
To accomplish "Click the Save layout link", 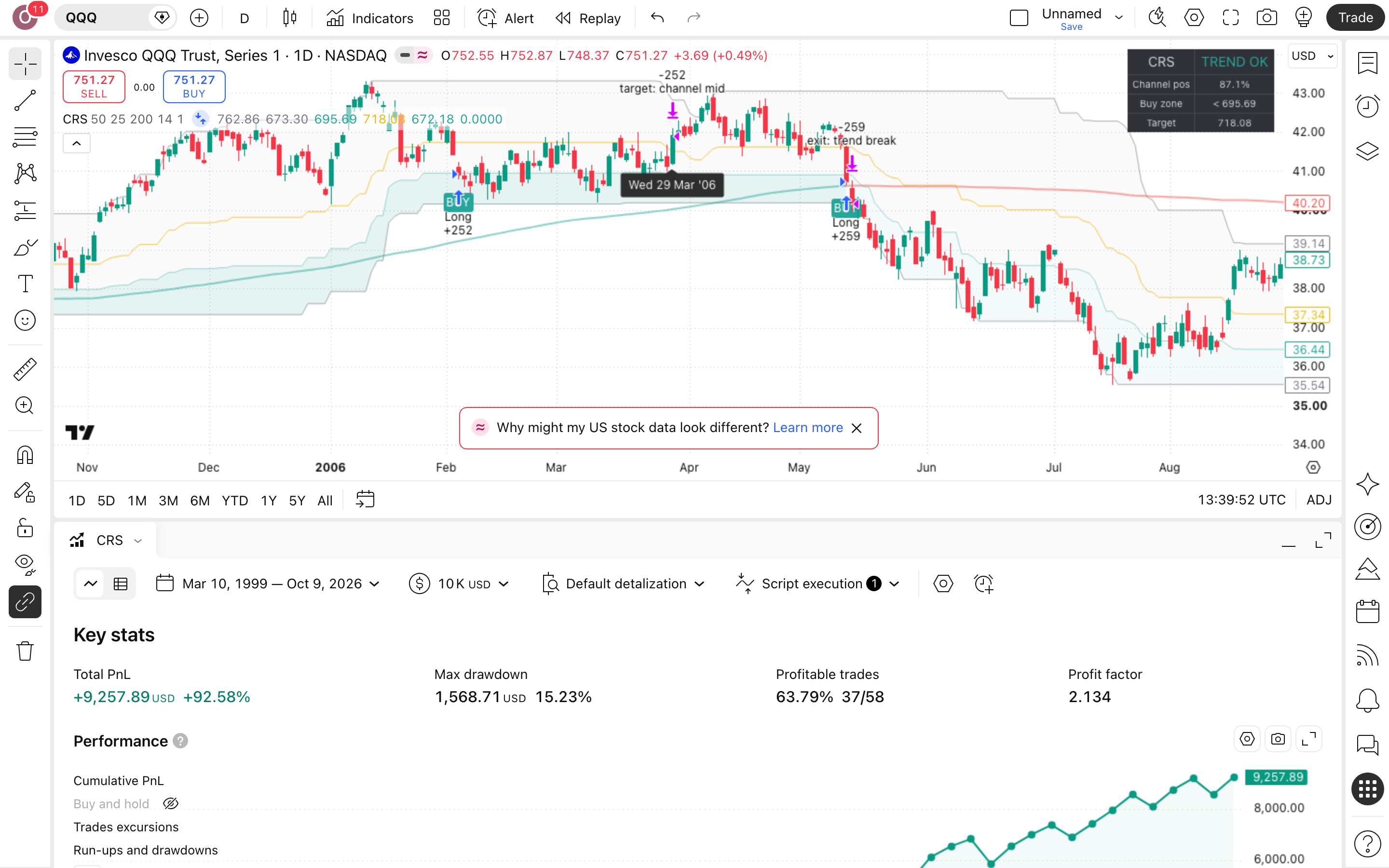I will [1071, 27].
